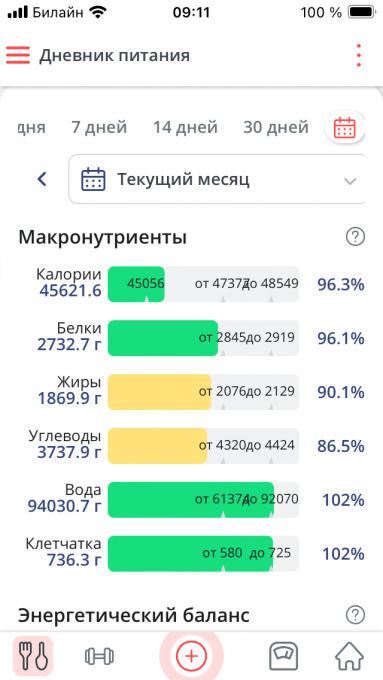Open the weight scale tab
Viewport: 383px width, 680px height.
283,656
